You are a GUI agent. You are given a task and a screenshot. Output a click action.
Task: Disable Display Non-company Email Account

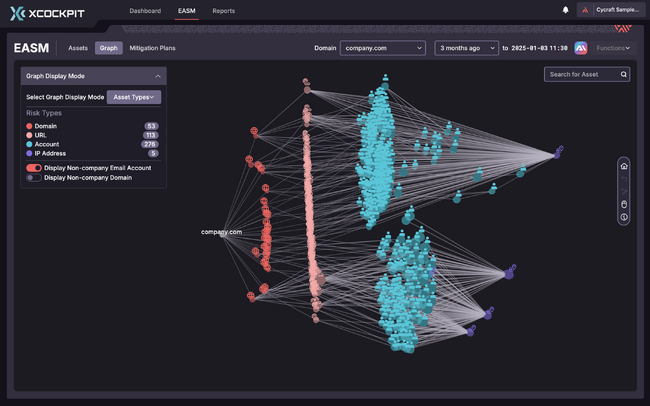pyautogui.click(x=34, y=168)
